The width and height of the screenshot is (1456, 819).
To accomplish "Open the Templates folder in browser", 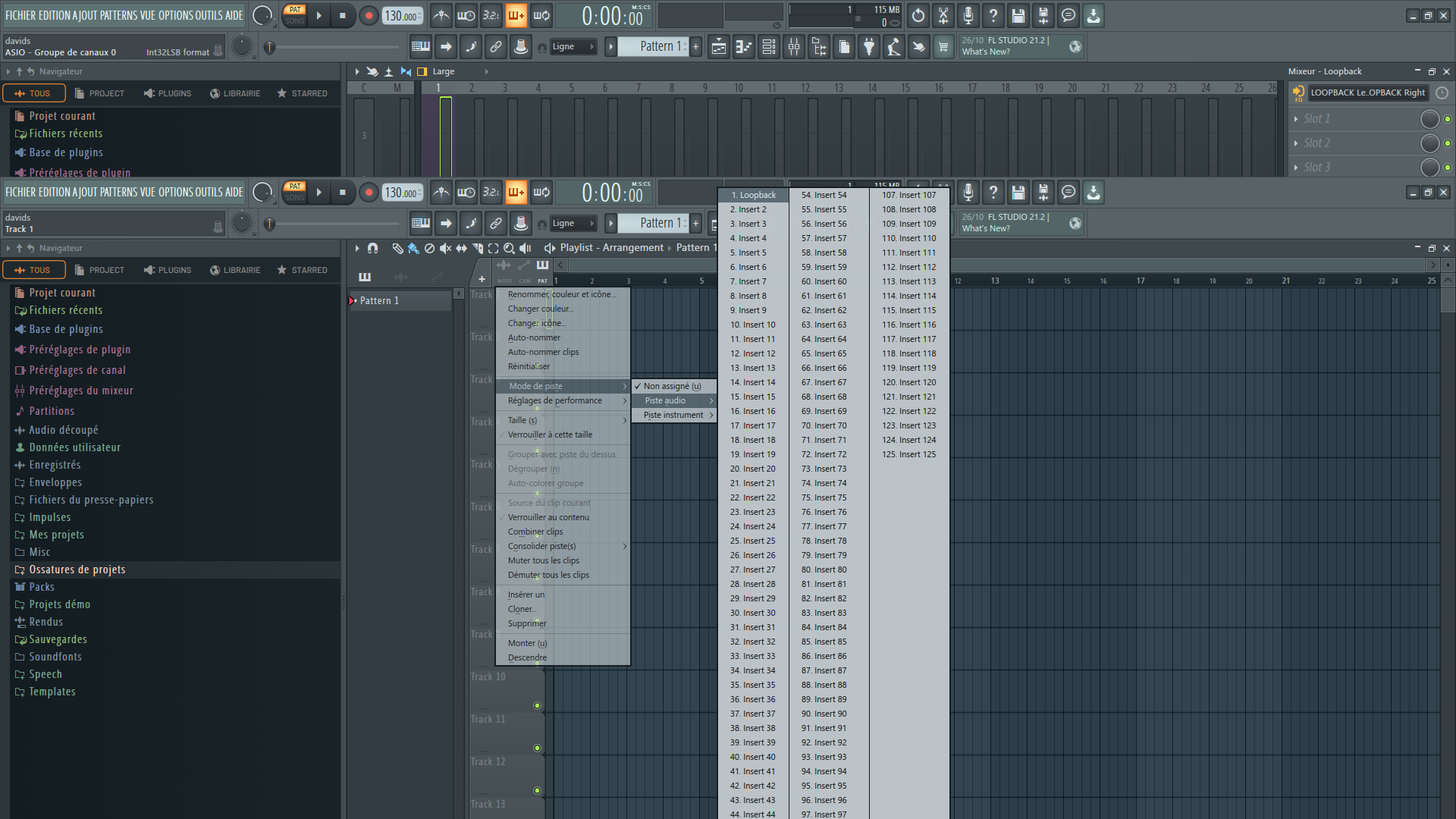I will click(52, 692).
